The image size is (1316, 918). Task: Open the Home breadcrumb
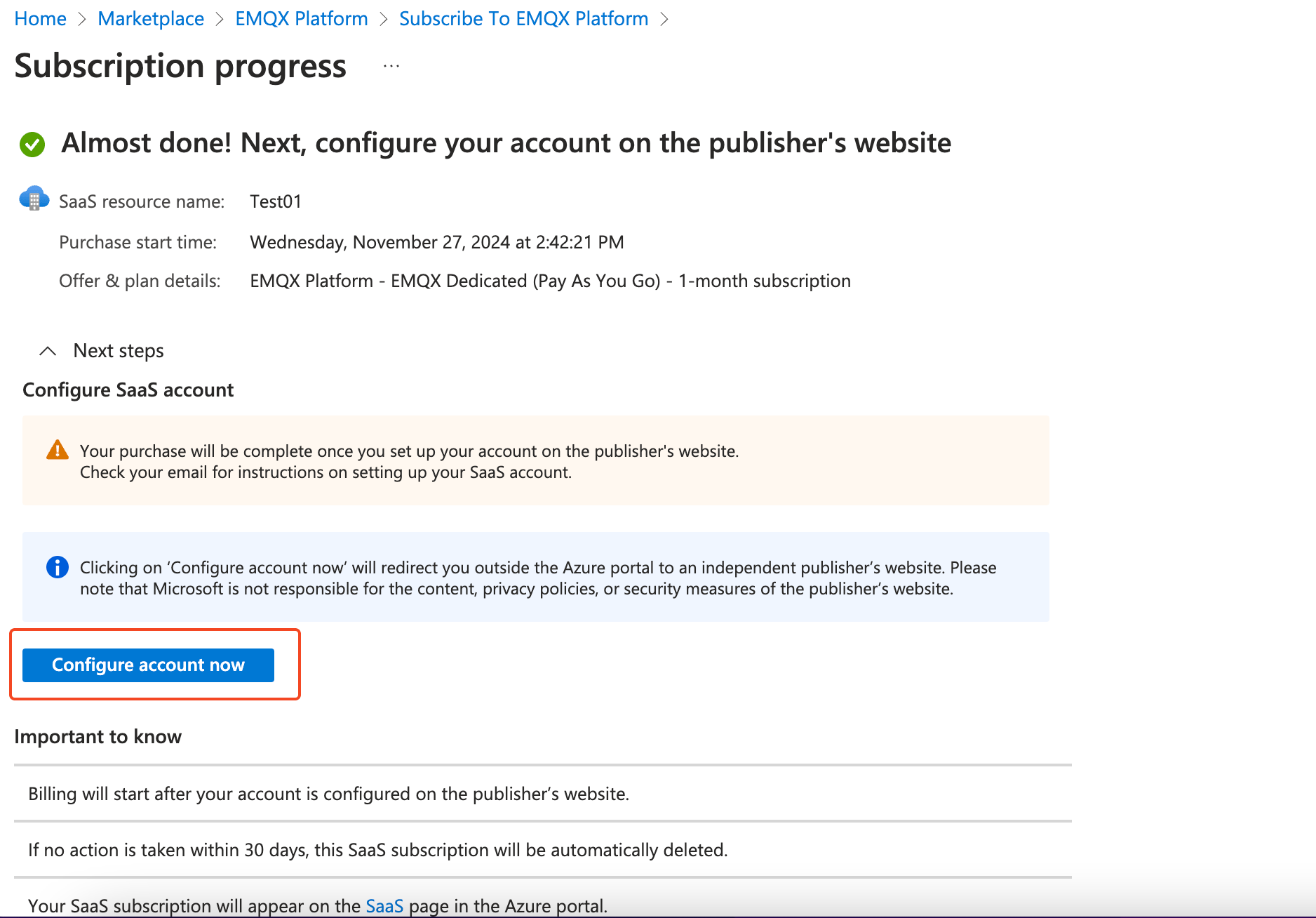pos(39,19)
